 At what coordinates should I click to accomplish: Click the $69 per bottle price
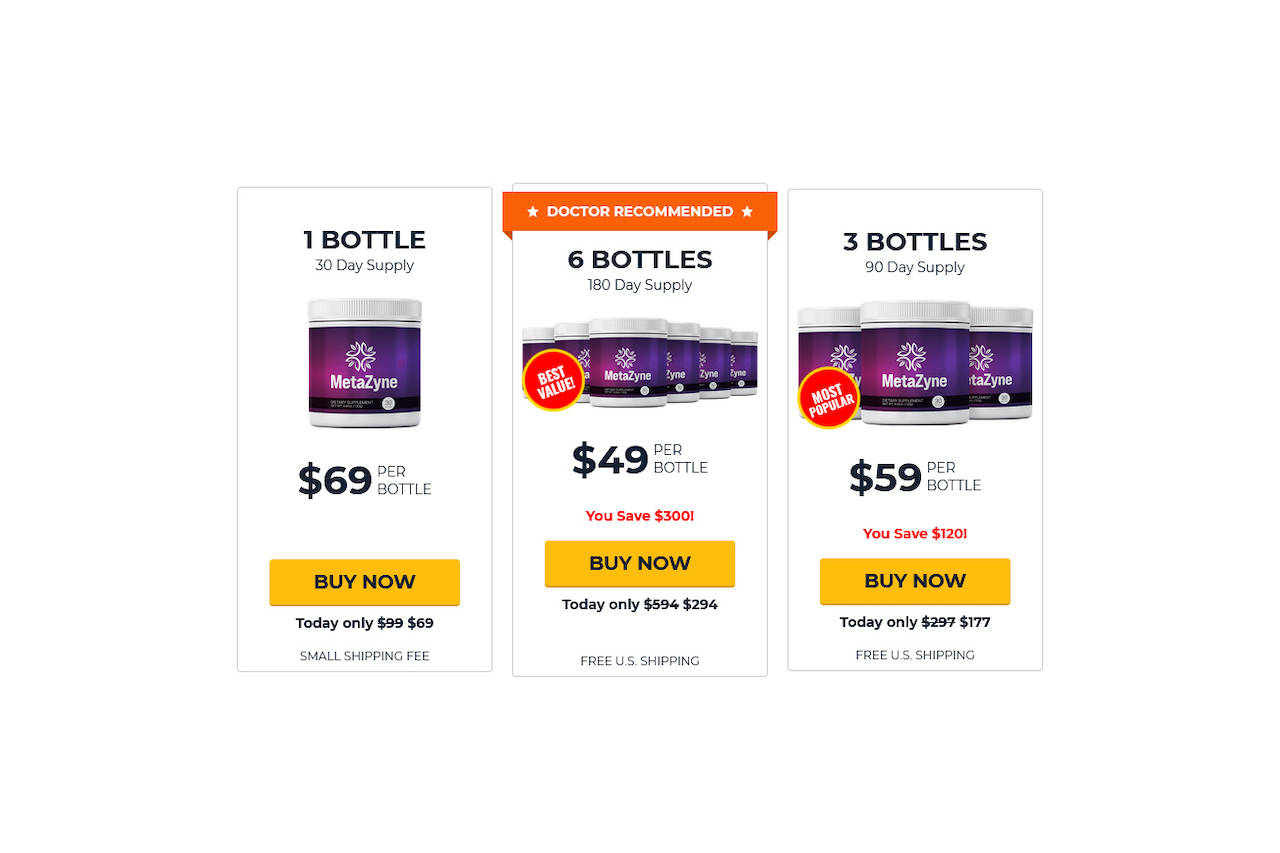[x=364, y=480]
